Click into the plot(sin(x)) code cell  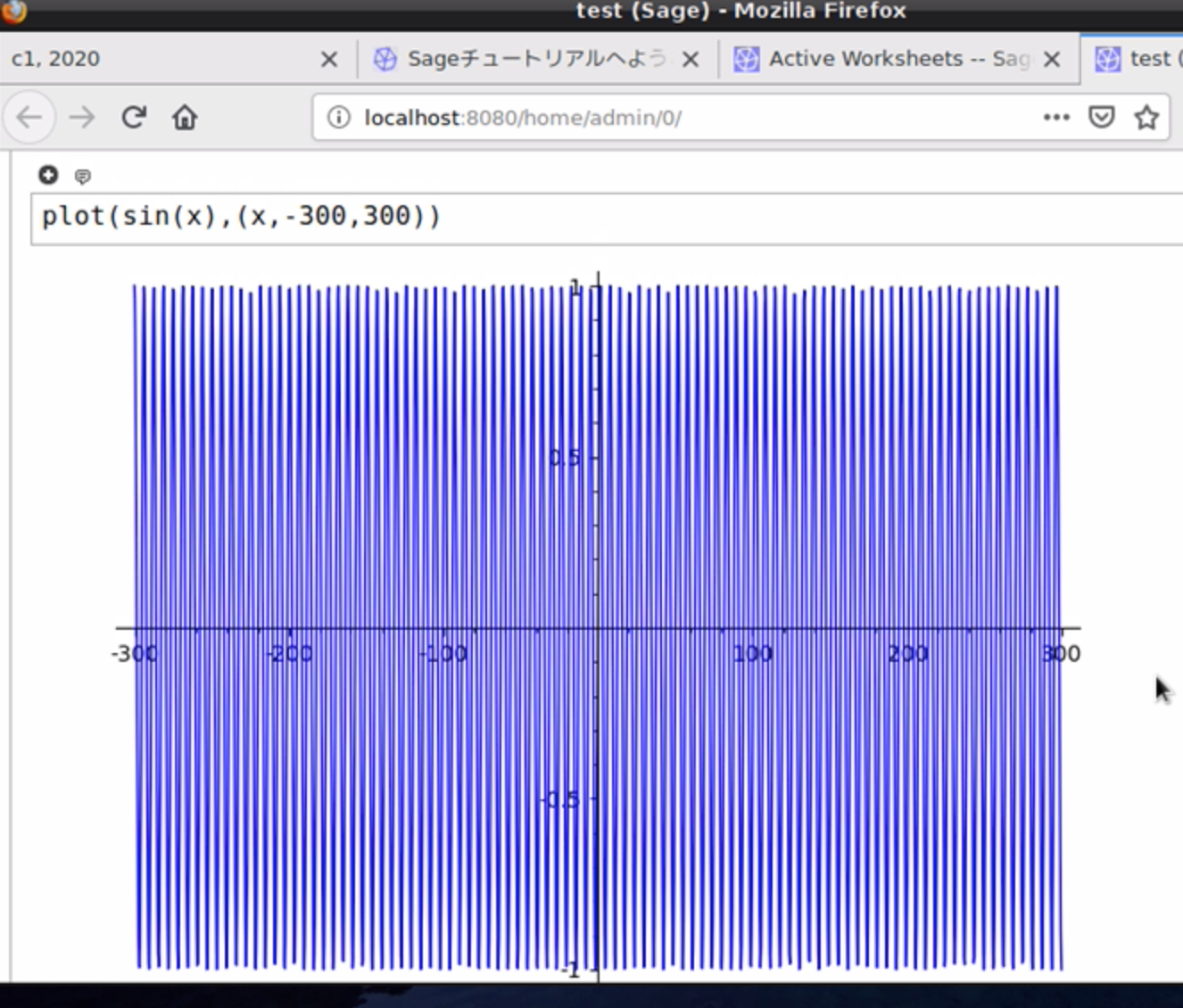tap(607, 218)
